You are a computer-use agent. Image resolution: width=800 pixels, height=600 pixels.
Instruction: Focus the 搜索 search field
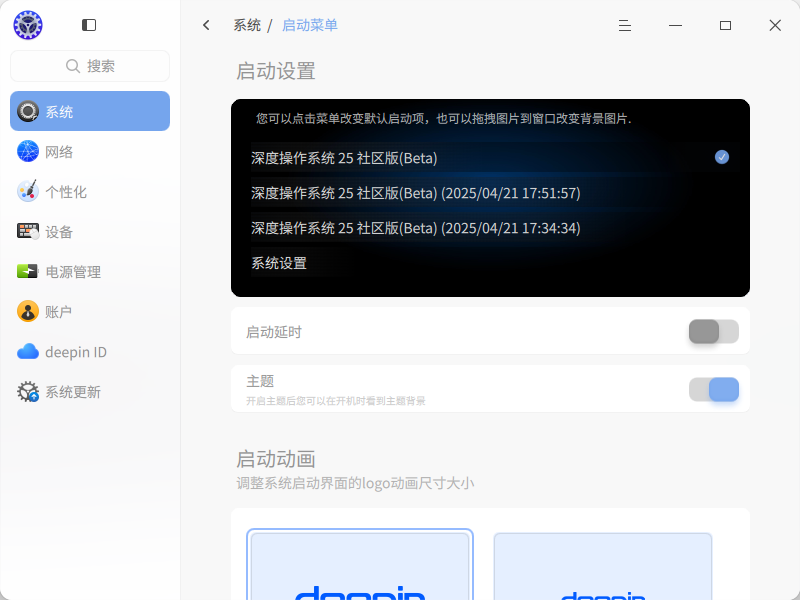pyautogui.click(x=90, y=66)
